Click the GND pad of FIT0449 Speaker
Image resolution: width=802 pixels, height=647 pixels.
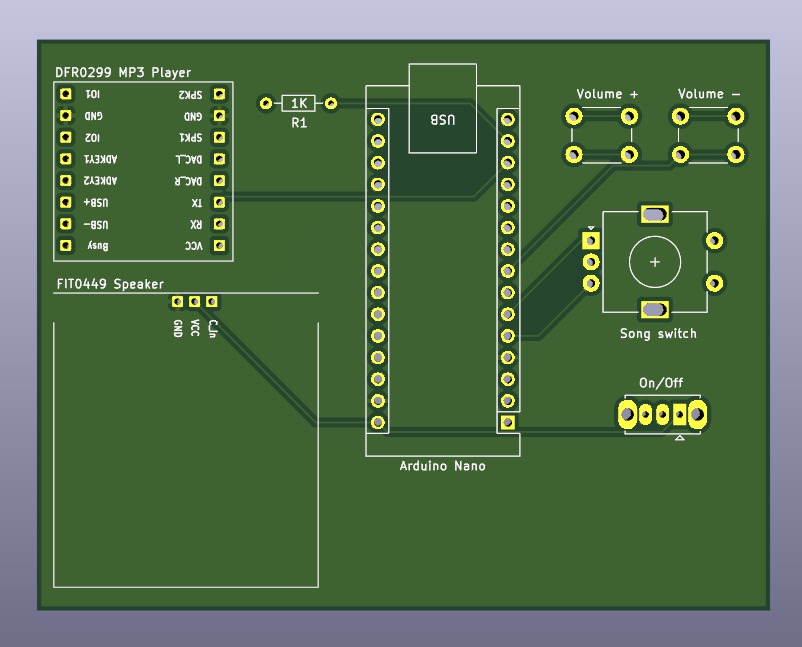coord(177,302)
